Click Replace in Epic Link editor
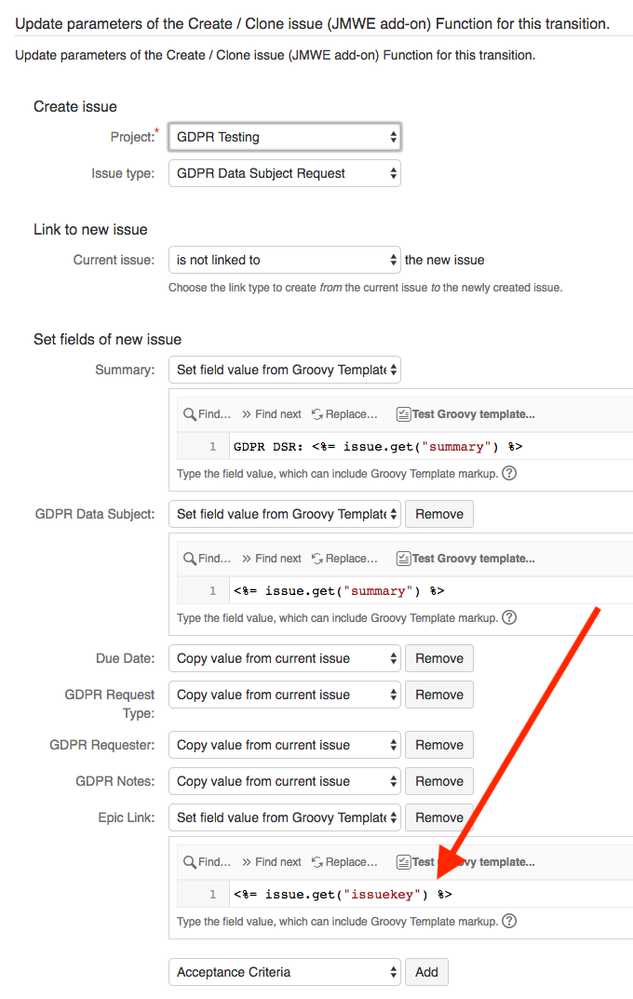 345,862
